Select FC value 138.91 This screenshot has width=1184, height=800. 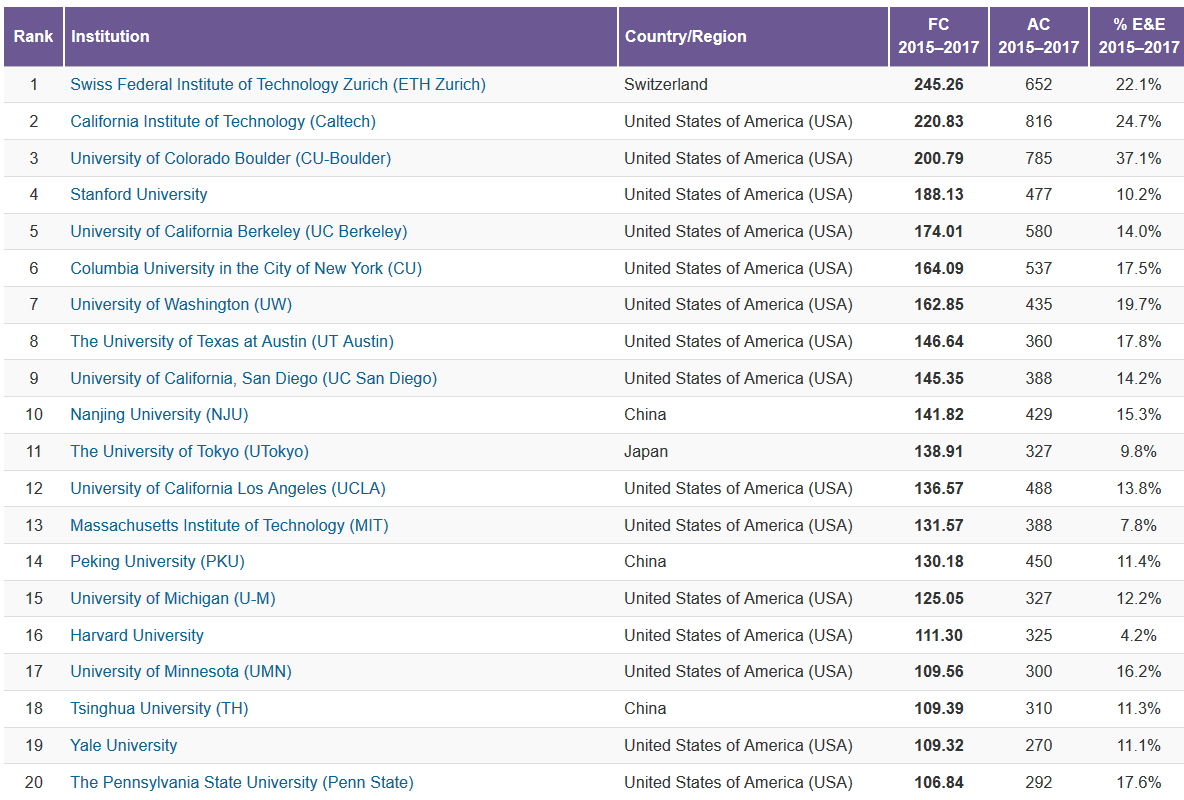(x=939, y=452)
